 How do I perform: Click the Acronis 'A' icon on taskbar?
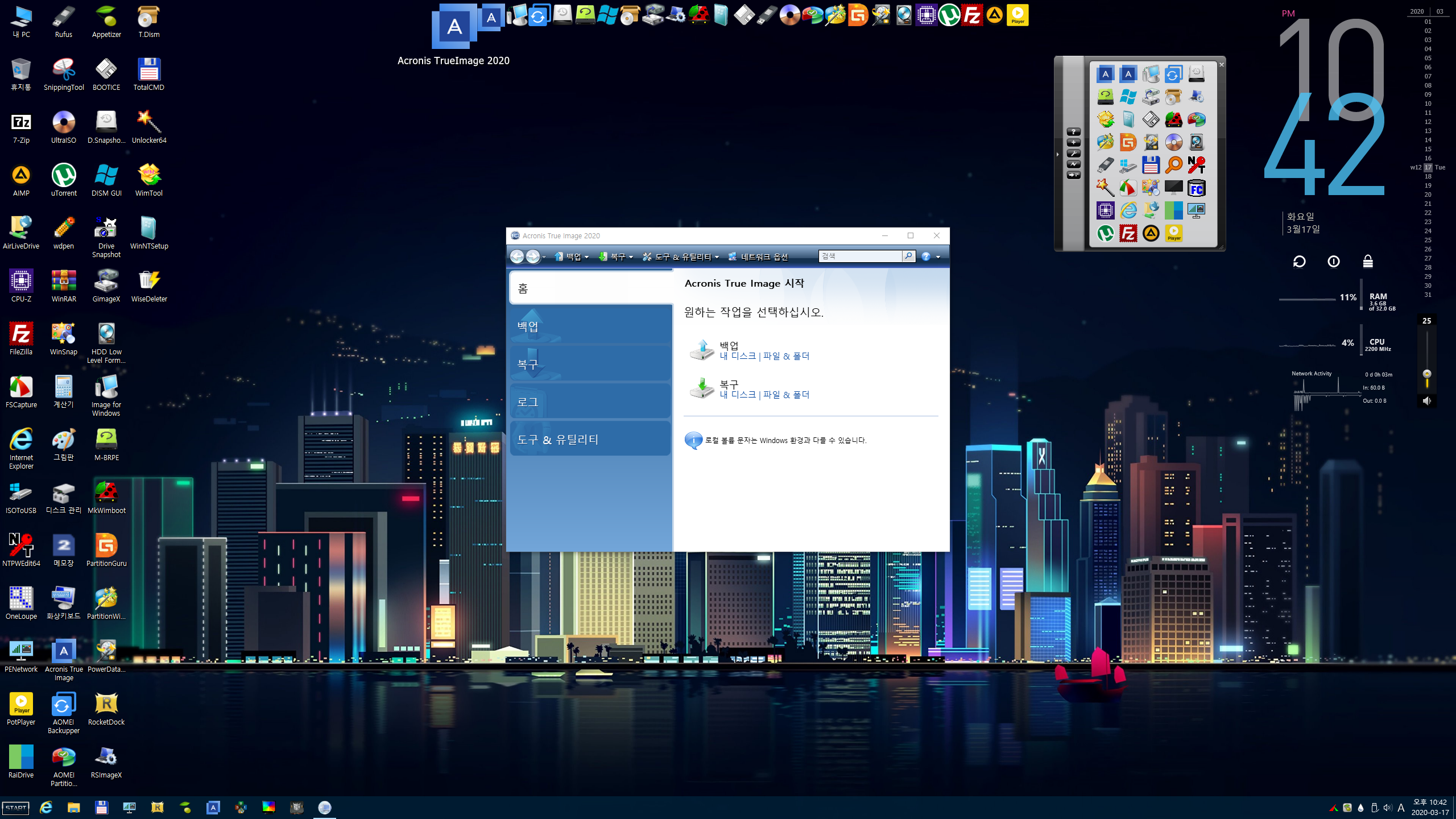click(x=213, y=808)
